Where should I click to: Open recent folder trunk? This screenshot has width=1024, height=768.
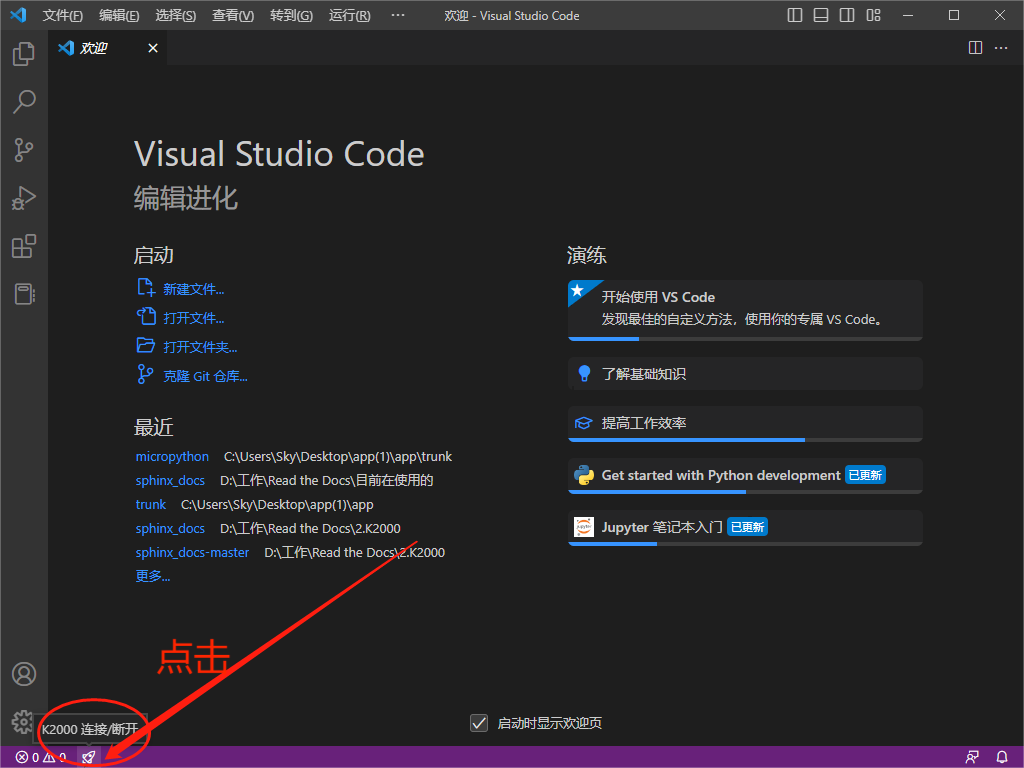[151, 505]
